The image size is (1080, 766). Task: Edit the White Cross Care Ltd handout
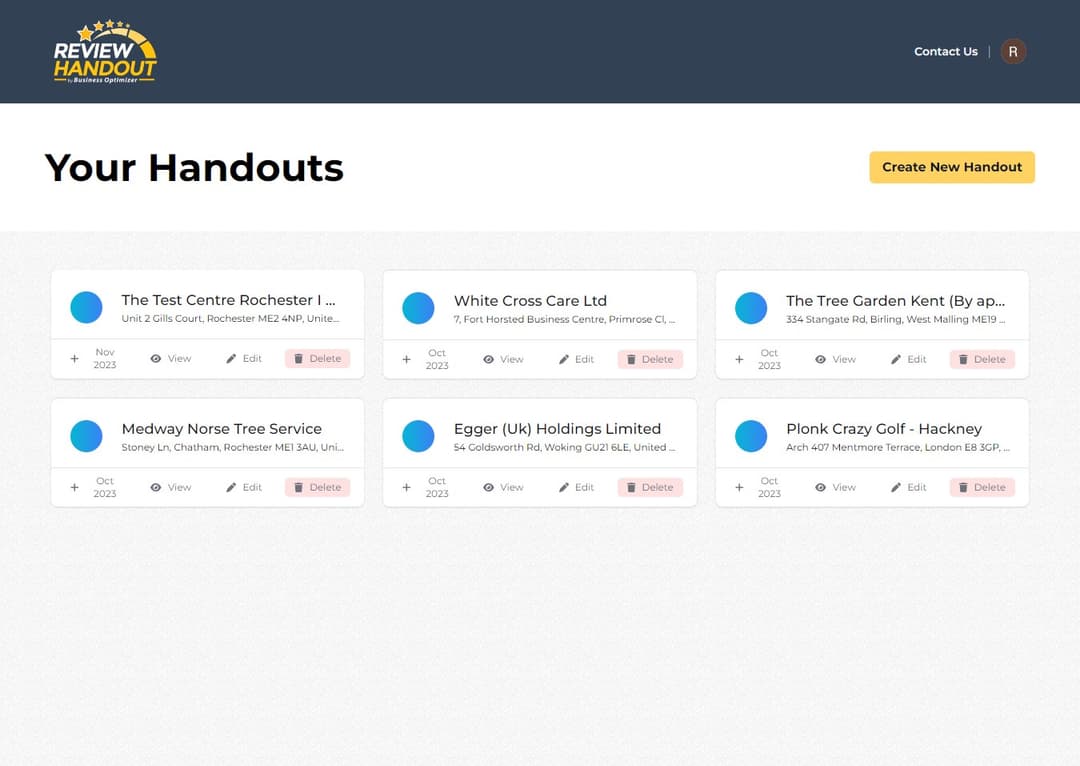pos(576,359)
